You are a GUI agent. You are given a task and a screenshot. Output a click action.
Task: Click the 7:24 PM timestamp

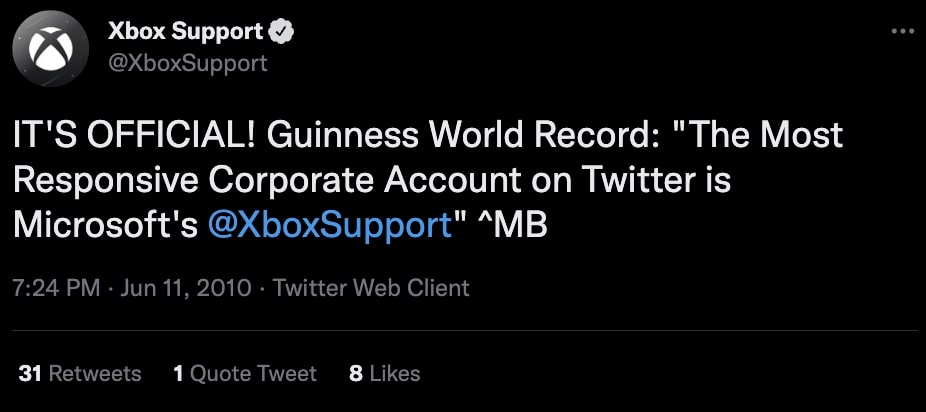click(x=56, y=289)
